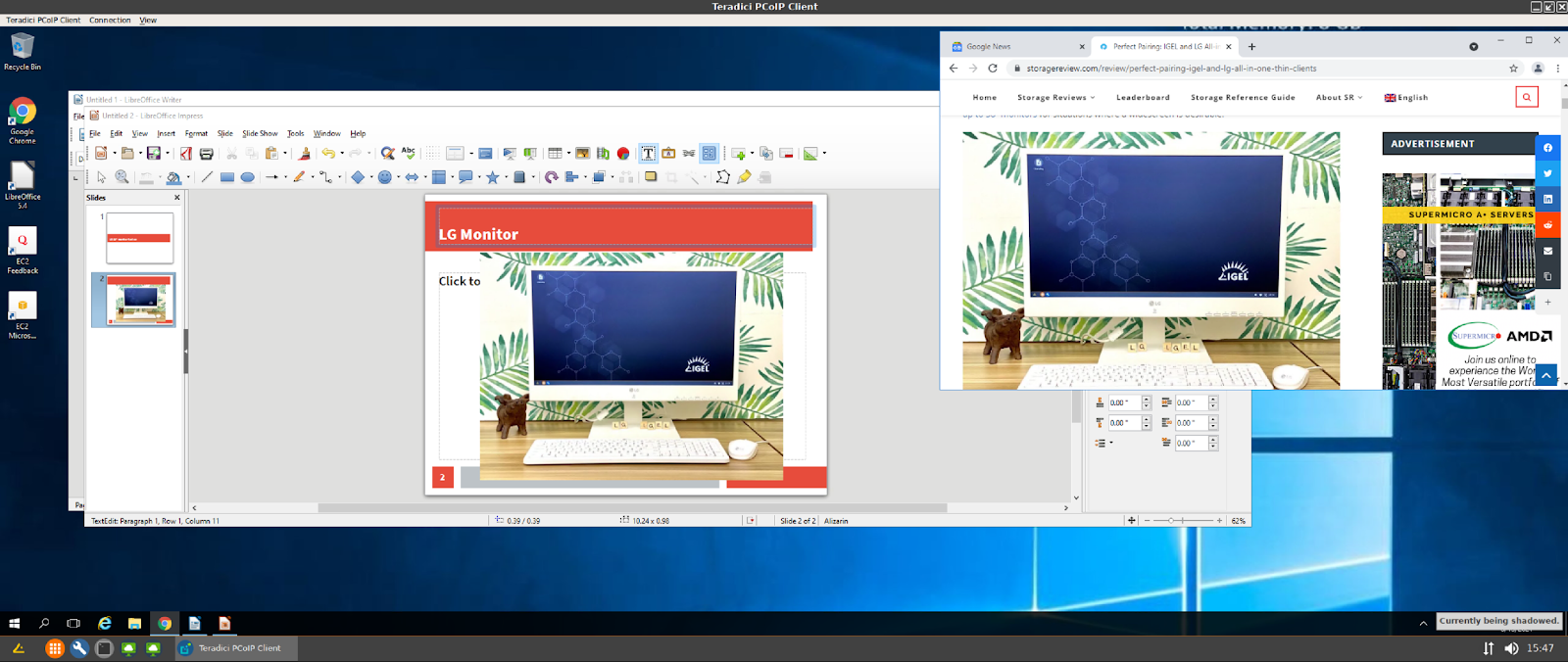The image size is (1568, 662).
Task: Click the Delete Slide icon
Action: 786,153
